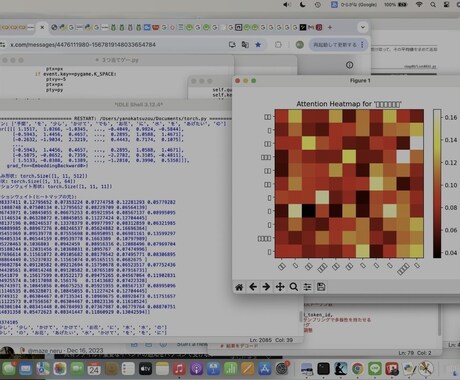Save the figure with the floppy disk icon
This screenshot has width=460, height=380.
321,287
